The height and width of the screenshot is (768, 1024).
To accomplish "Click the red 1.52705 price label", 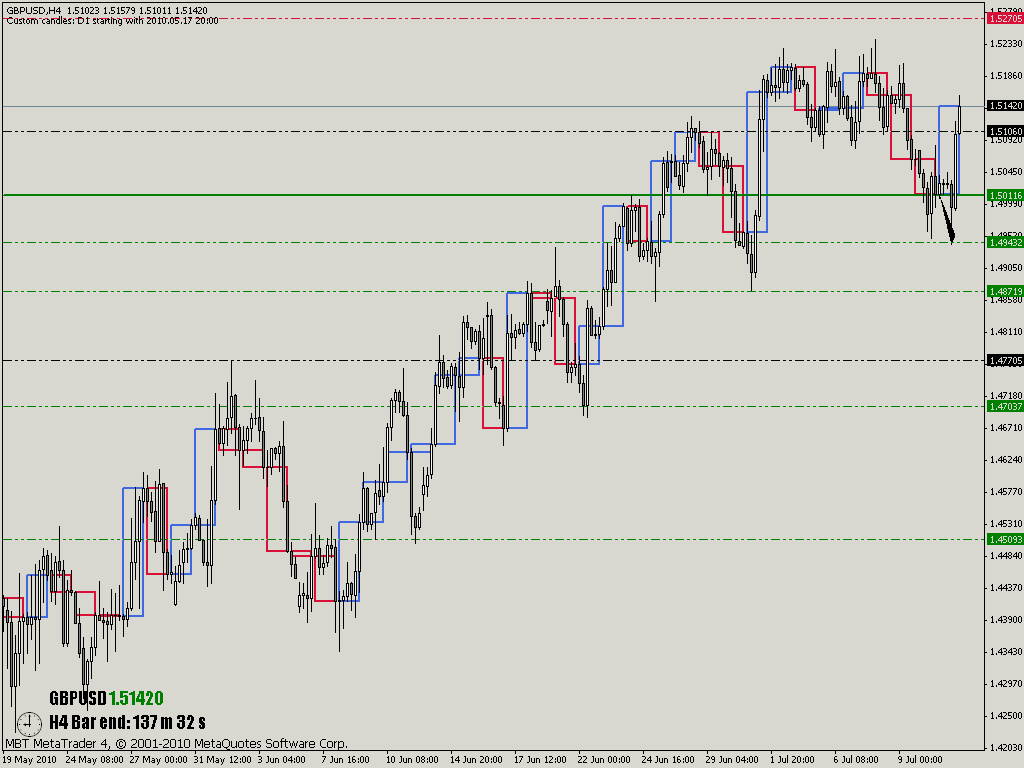I will (1006, 18).
